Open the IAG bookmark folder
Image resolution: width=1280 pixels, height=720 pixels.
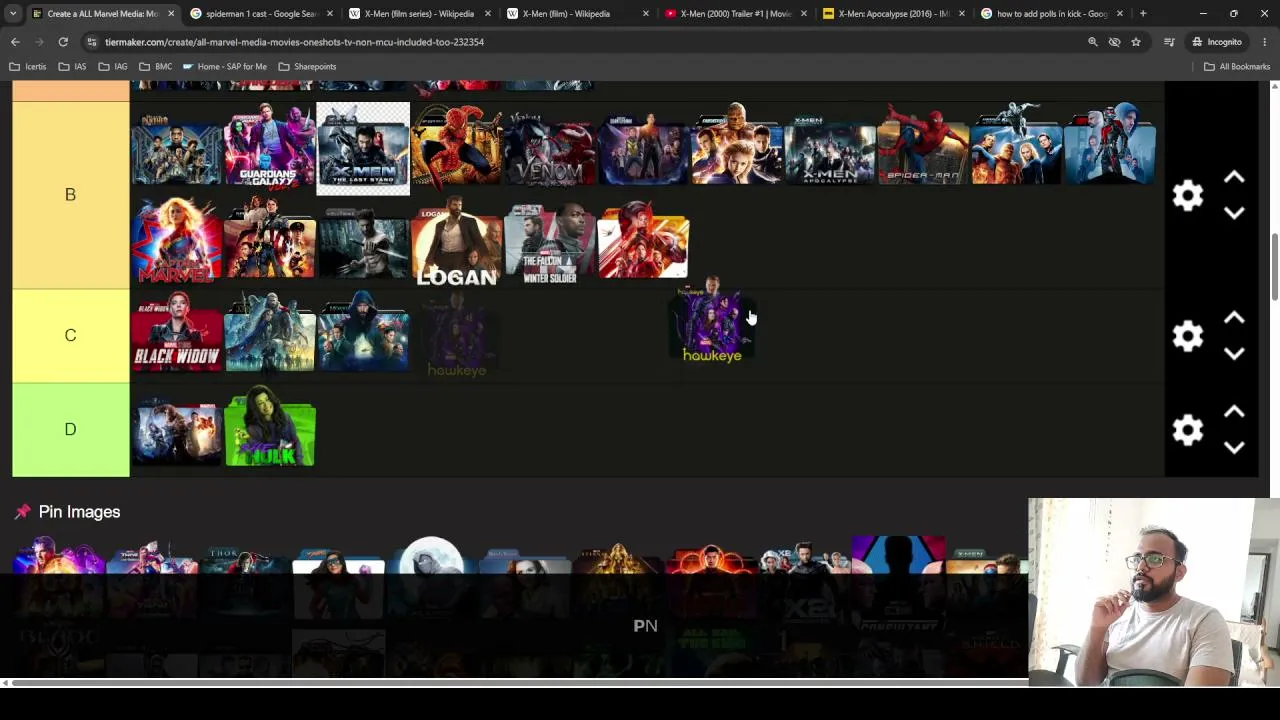pyautogui.click(x=112, y=67)
